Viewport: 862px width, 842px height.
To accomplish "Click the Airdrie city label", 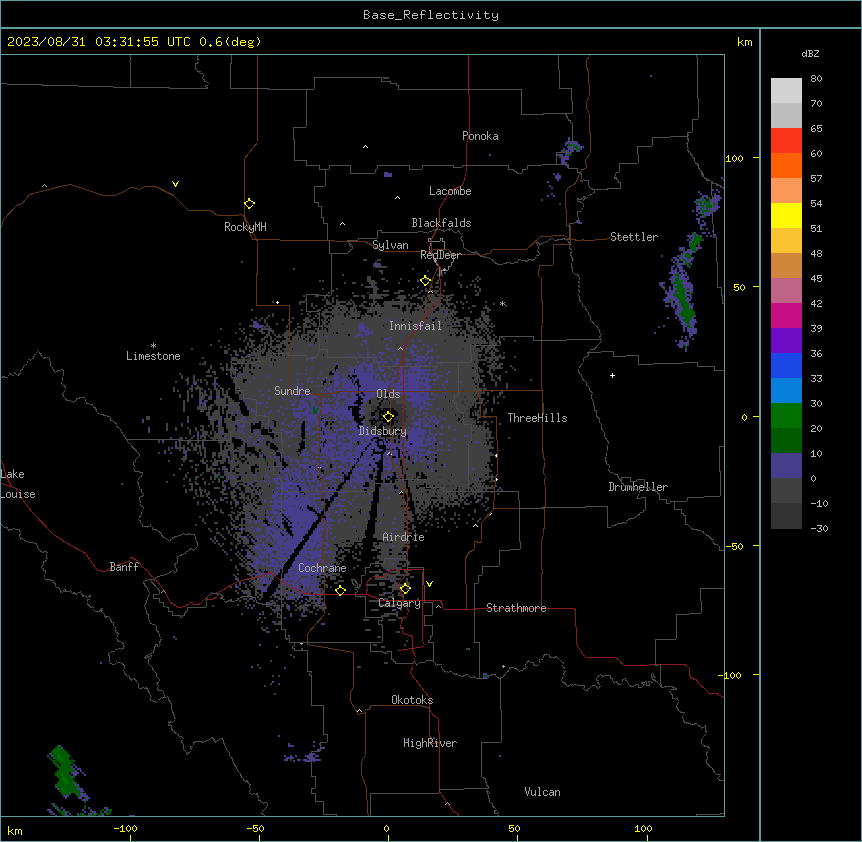I will pos(404,537).
